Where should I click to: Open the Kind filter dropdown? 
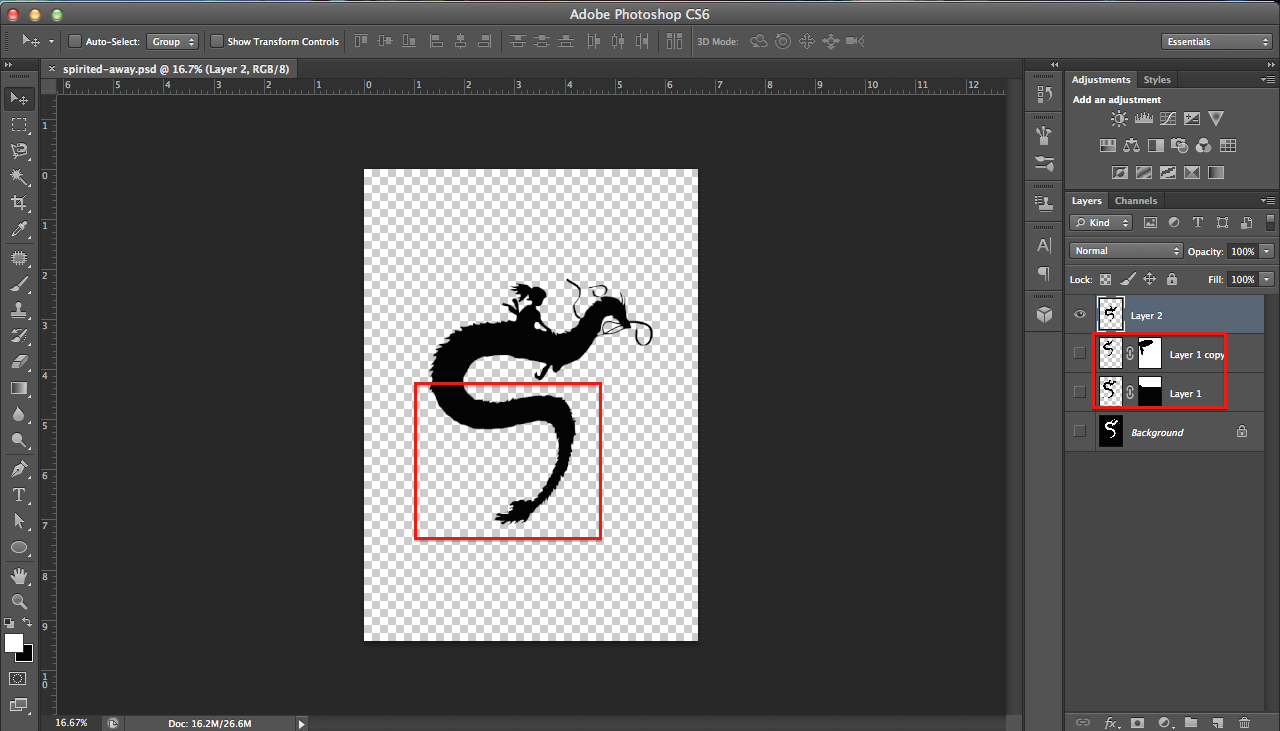[1101, 222]
